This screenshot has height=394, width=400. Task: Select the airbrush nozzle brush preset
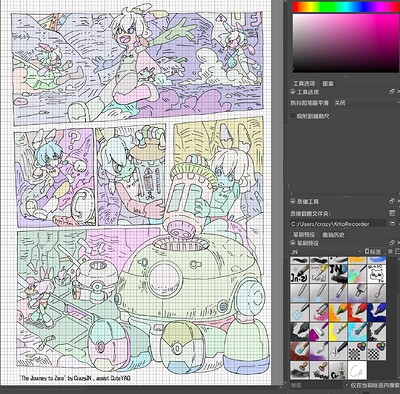[x=358, y=293]
